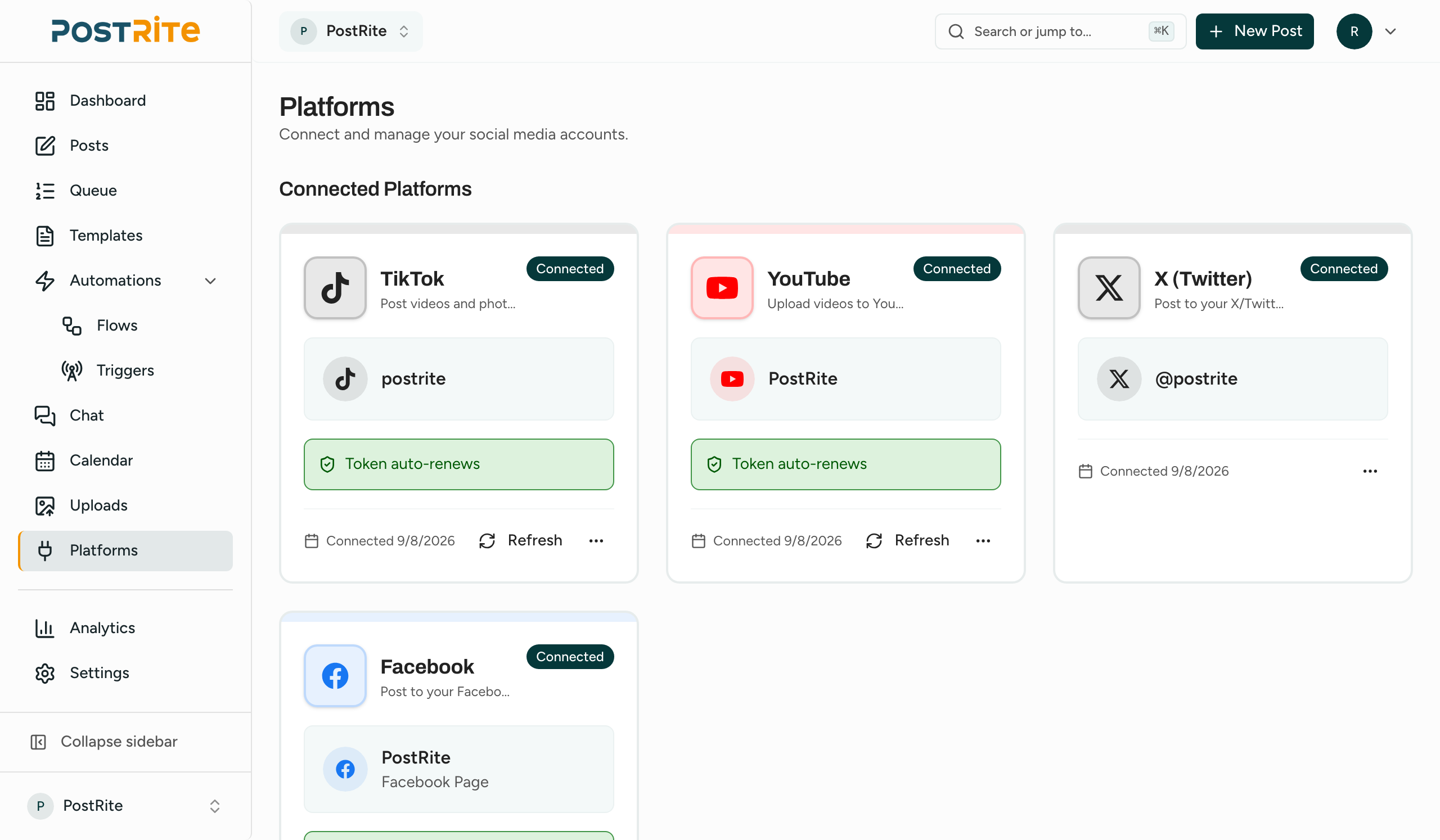Click the New Post button

pyautogui.click(x=1255, y=31)
